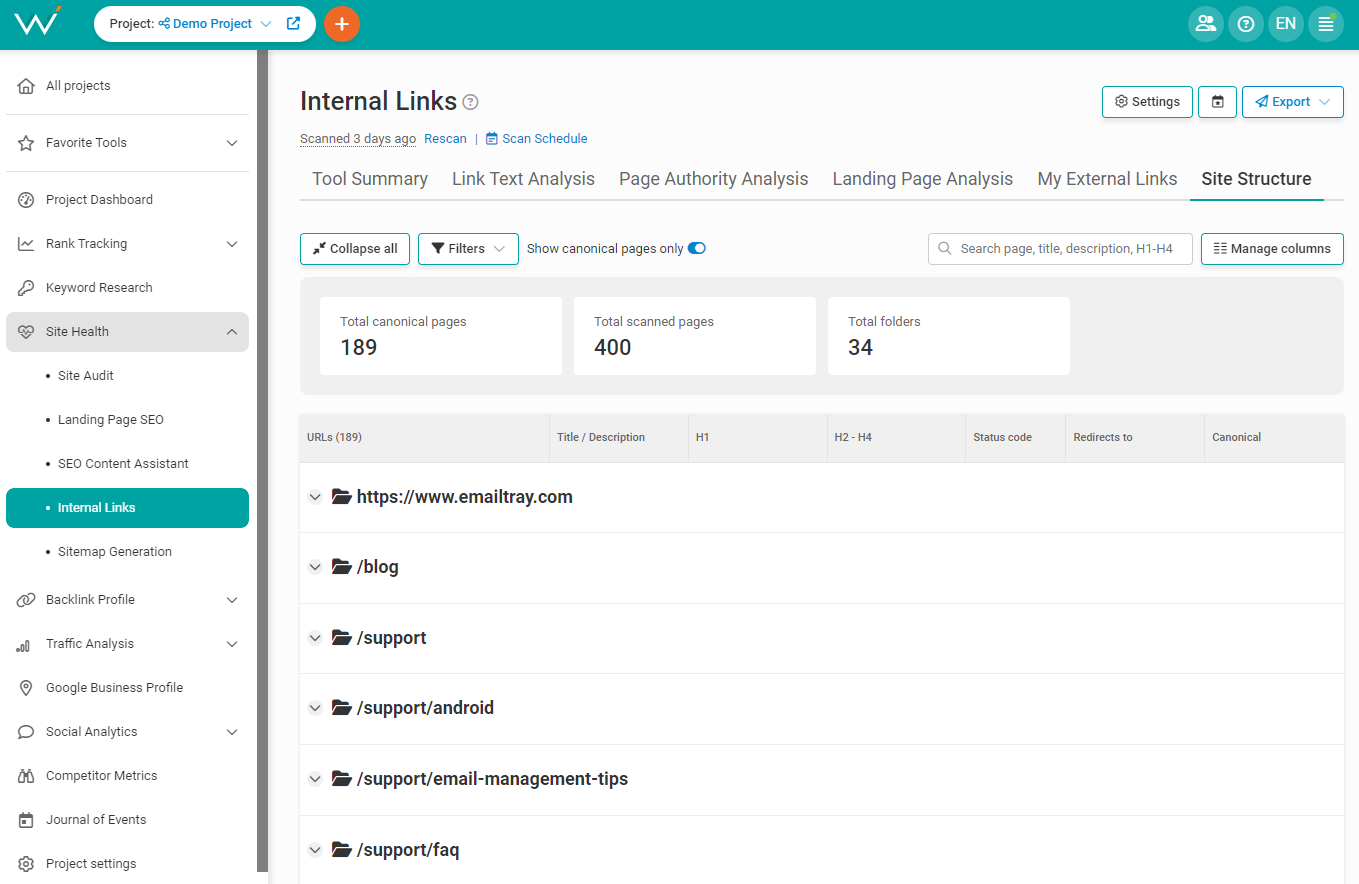This screenshot has height=884, width=1359.
Task: Switch to the Link Text Analysis tab
Action: [523, 179]
